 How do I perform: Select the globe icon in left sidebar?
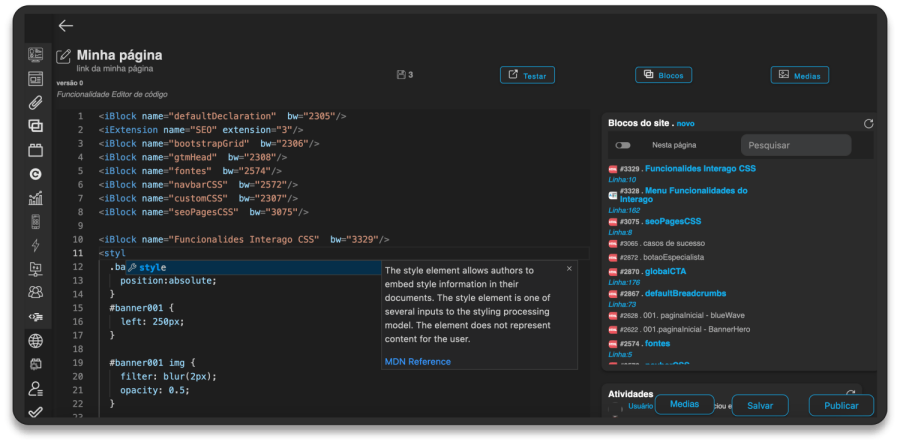35,341
